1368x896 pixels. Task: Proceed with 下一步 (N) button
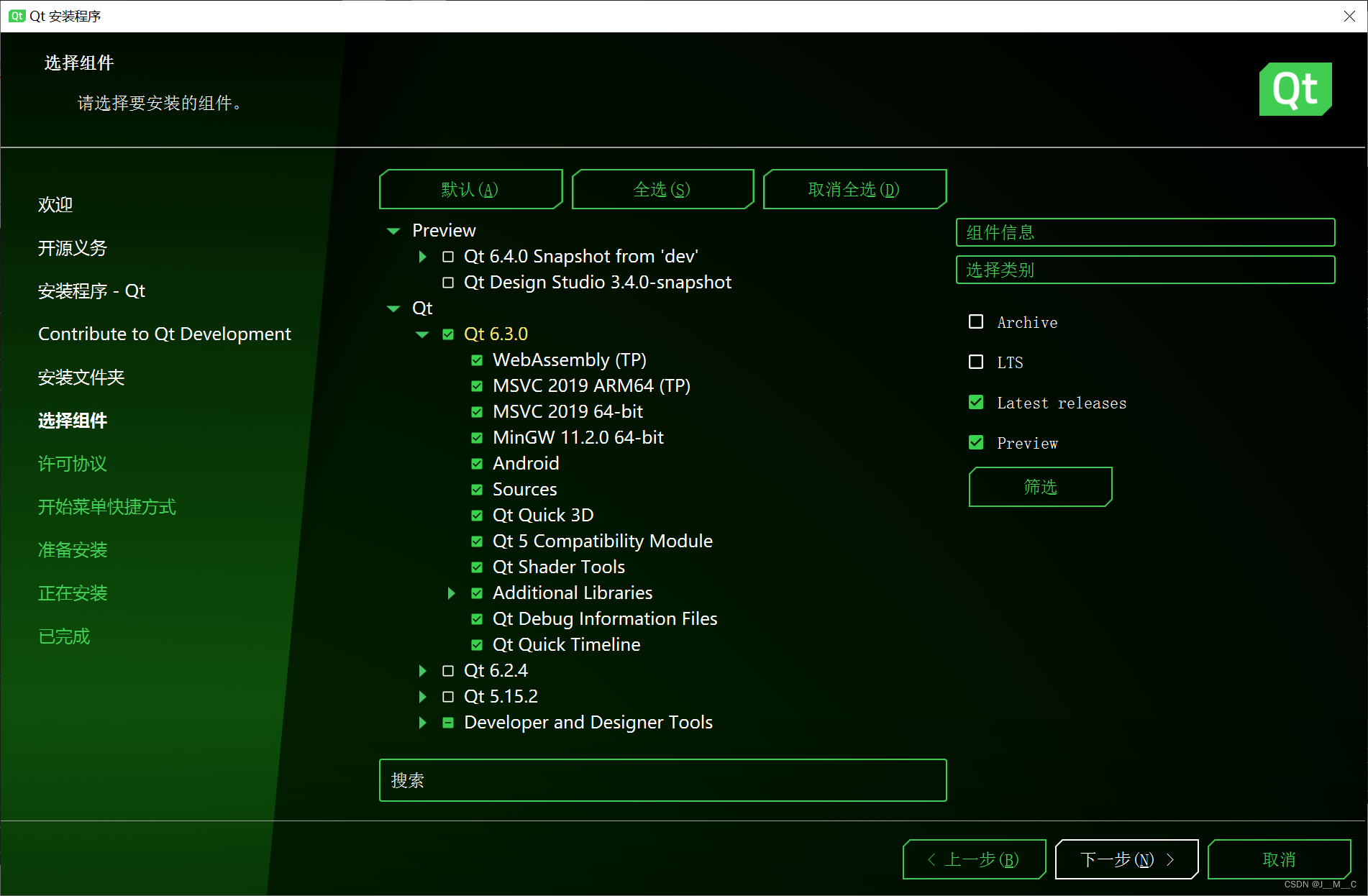tap(1126, 859)
